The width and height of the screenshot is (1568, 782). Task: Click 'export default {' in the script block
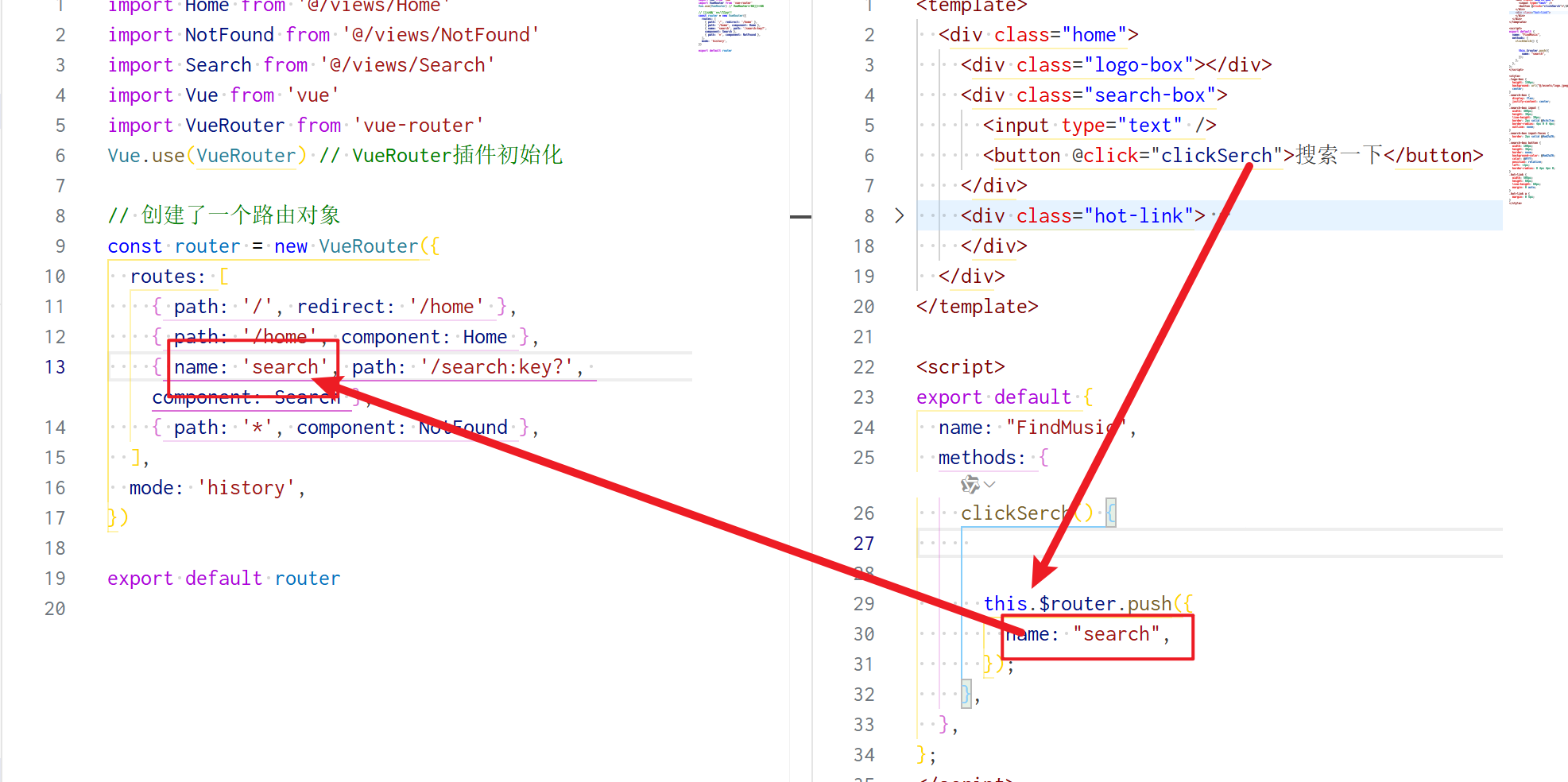click(1005, 397)
